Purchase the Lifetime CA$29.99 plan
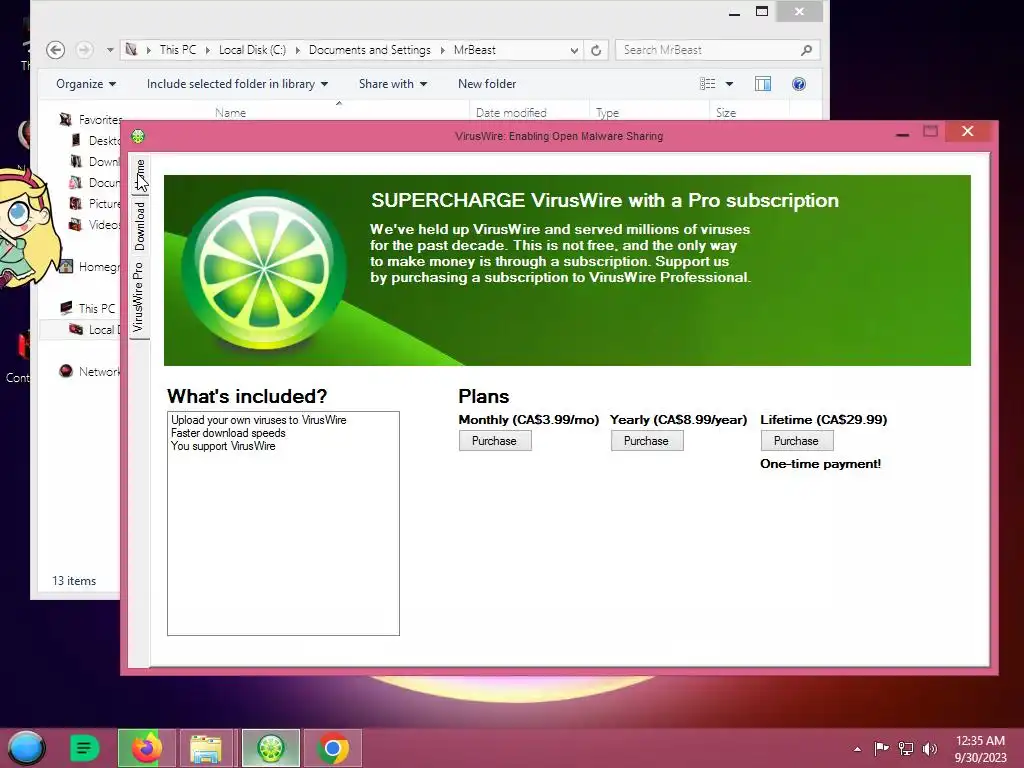The image size is (1024, 768). click(797, 441)
